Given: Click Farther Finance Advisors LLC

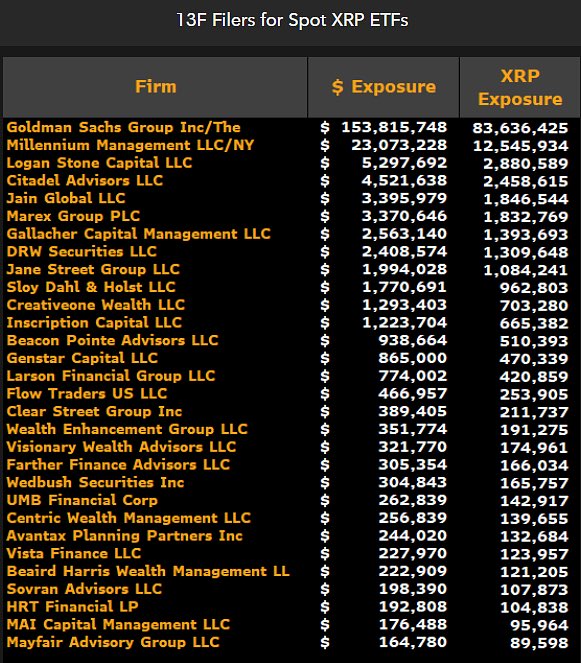Looking at the screenshot, I should pos(118,465).
